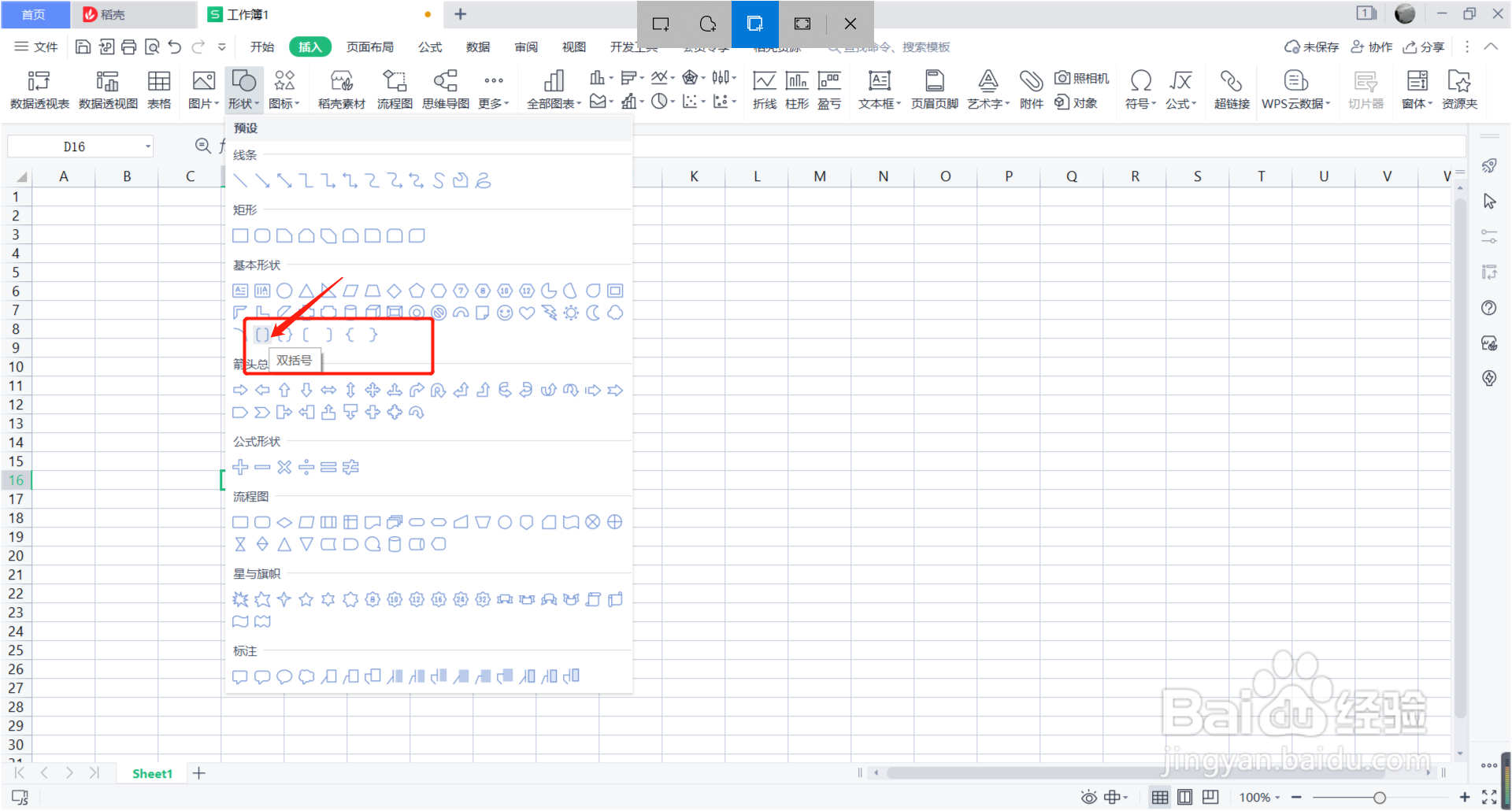The image size is (1512, 811).
Task: Click the 照相机 camera tool
Action: 1082,78
